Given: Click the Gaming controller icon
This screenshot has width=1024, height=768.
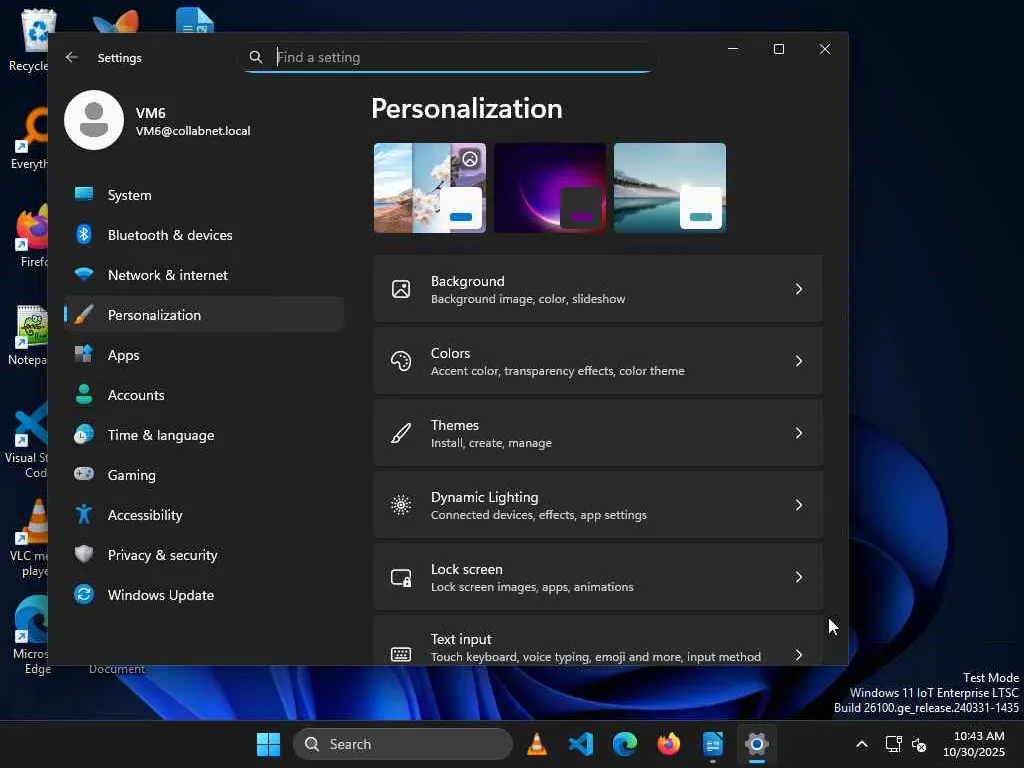Looking at the screenshot, I should point(84,474).
